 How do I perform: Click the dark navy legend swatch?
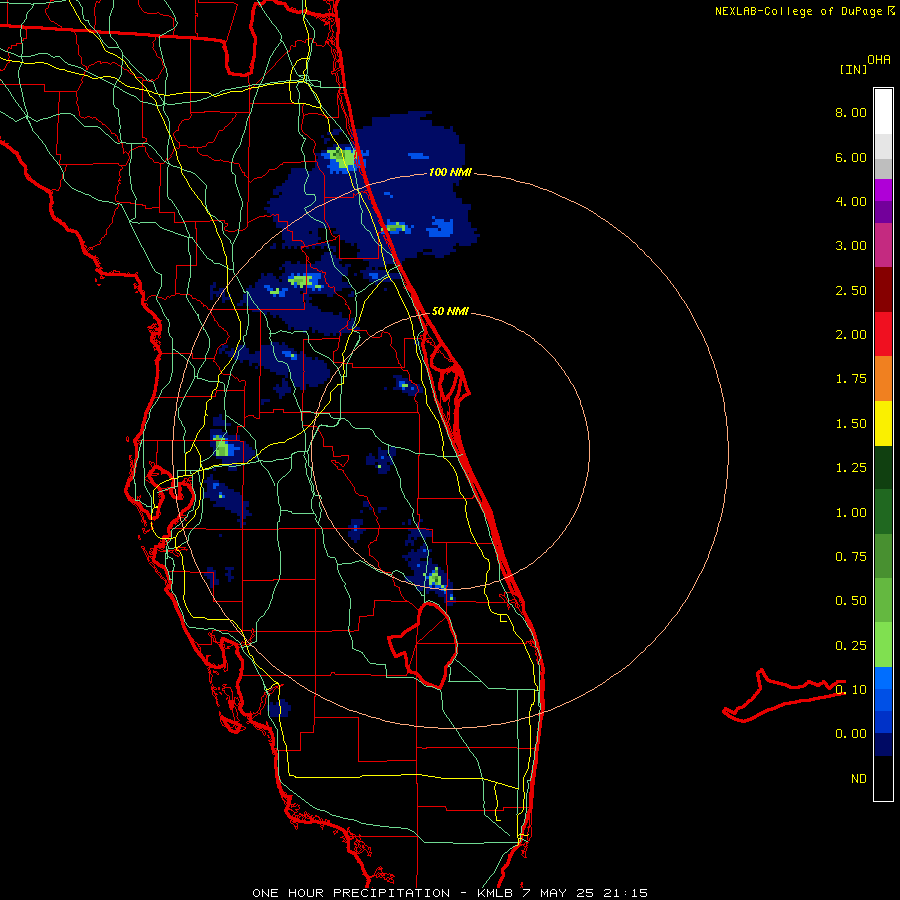tap(883, 745)
